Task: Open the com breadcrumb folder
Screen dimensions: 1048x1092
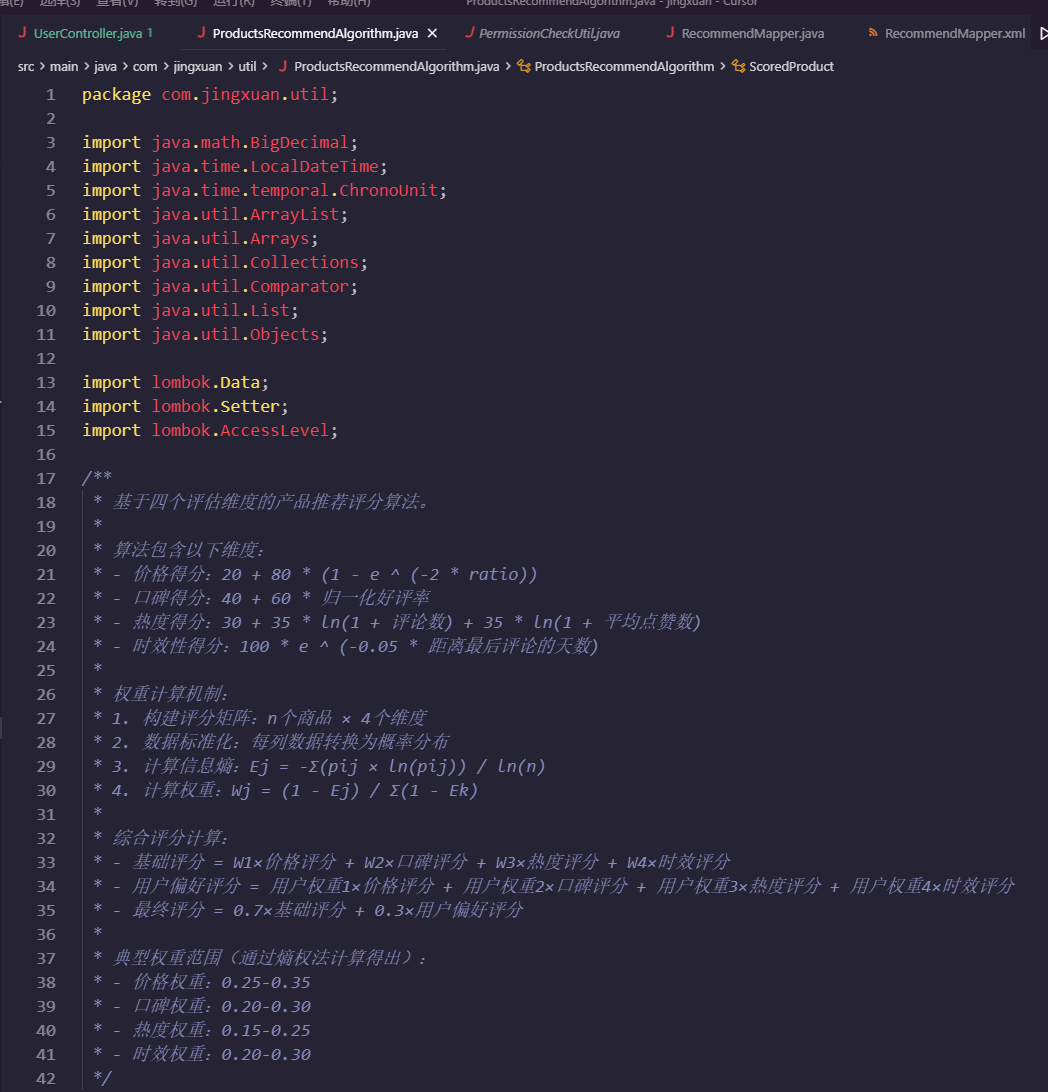Action: (145, 66)
